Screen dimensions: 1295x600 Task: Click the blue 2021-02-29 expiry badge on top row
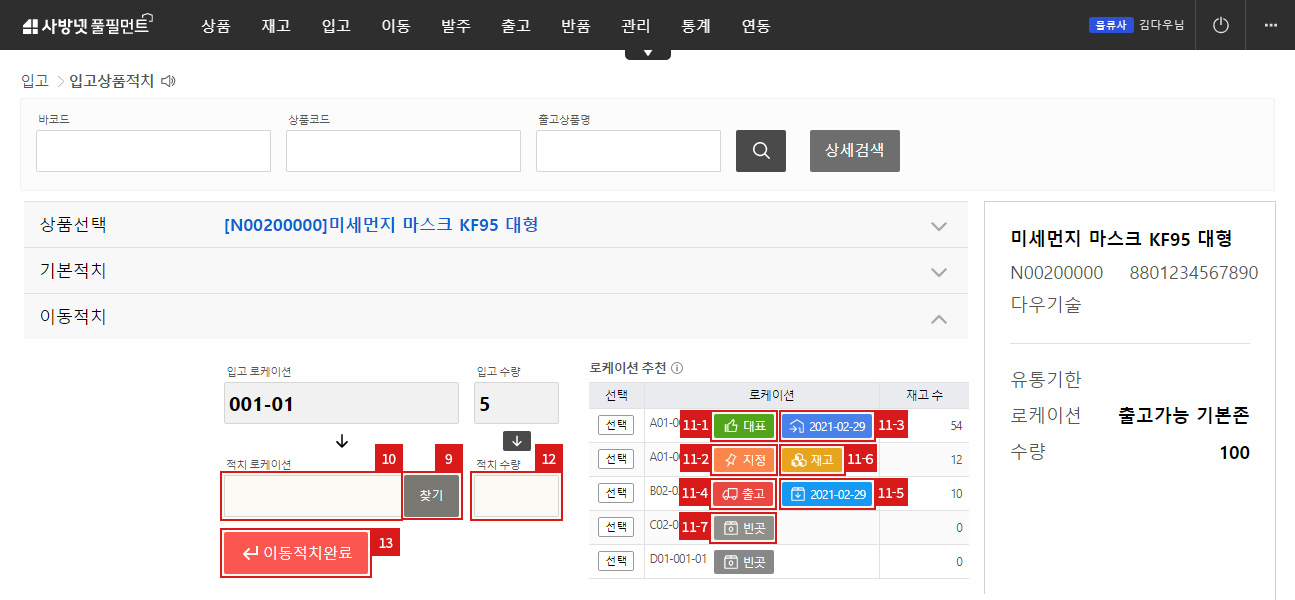click(x=828, y=425)
